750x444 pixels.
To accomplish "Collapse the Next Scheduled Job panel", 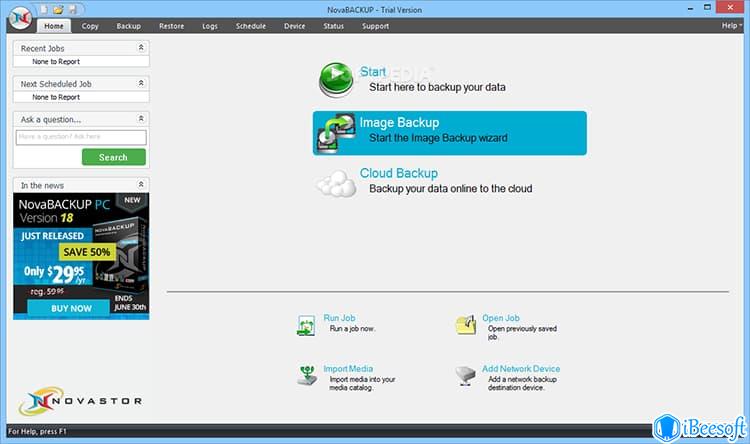I will pyautogui.click(x=141, y=83).
